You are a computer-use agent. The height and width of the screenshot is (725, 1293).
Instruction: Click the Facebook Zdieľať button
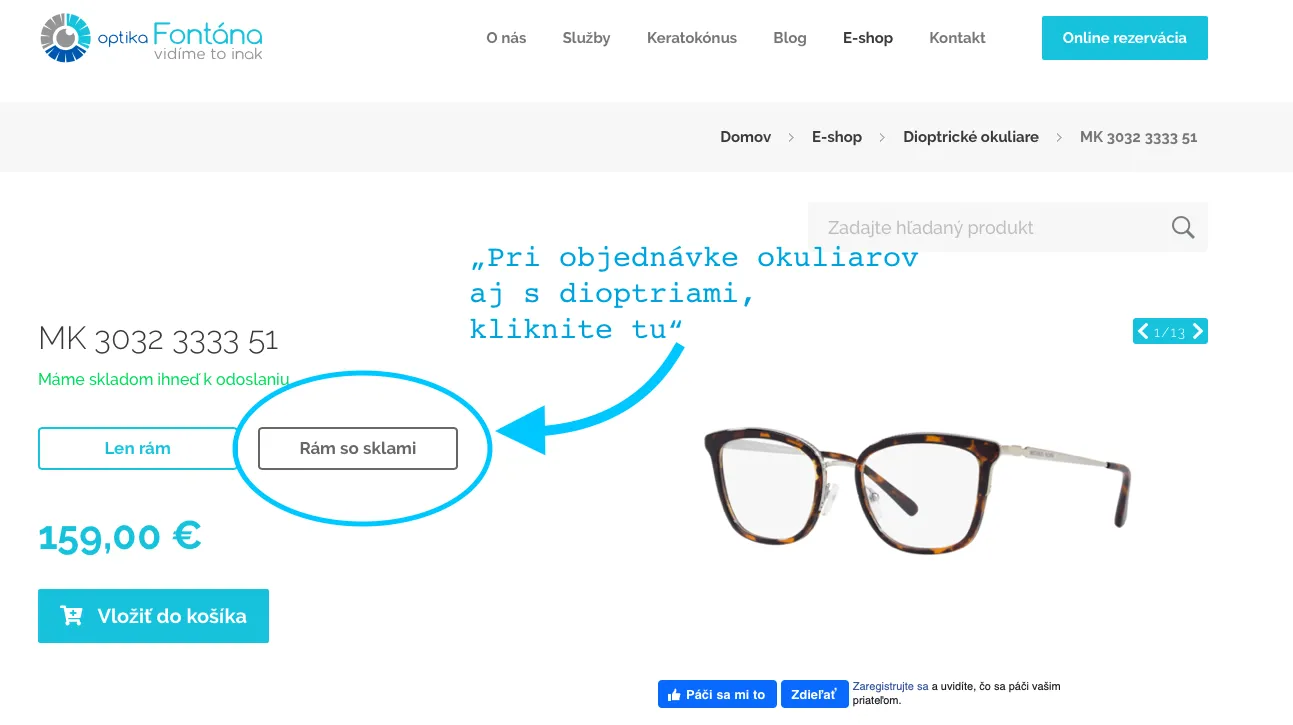[x=814, y=694]
